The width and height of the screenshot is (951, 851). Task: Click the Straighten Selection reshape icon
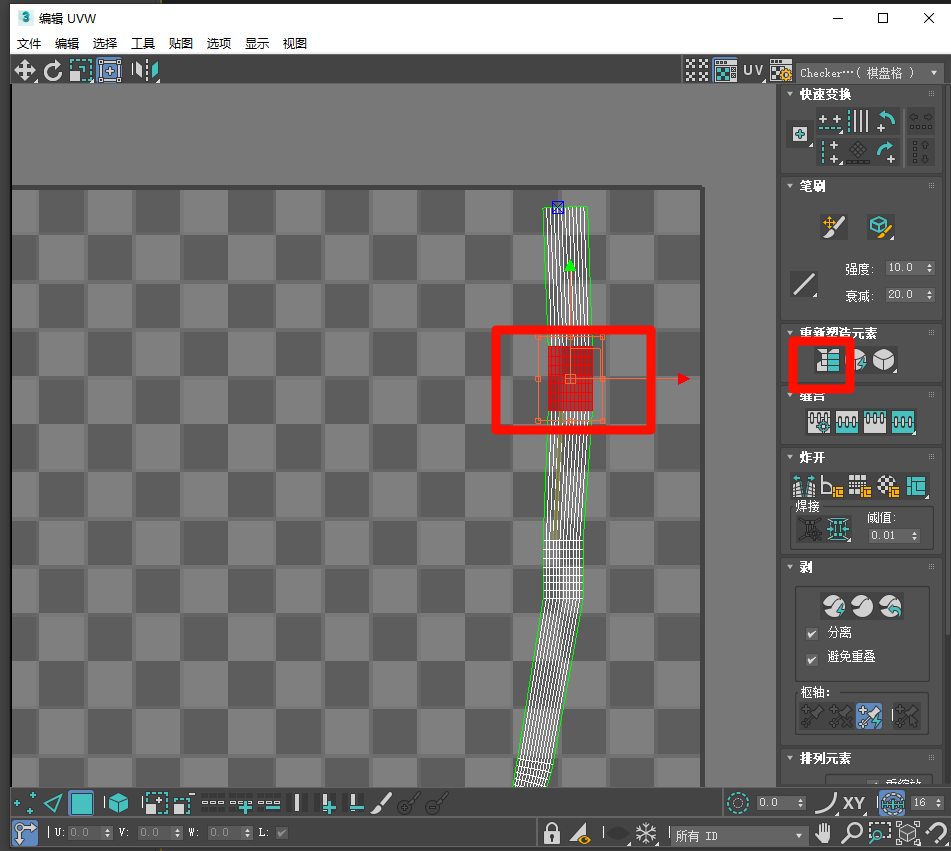coord(827,361)
